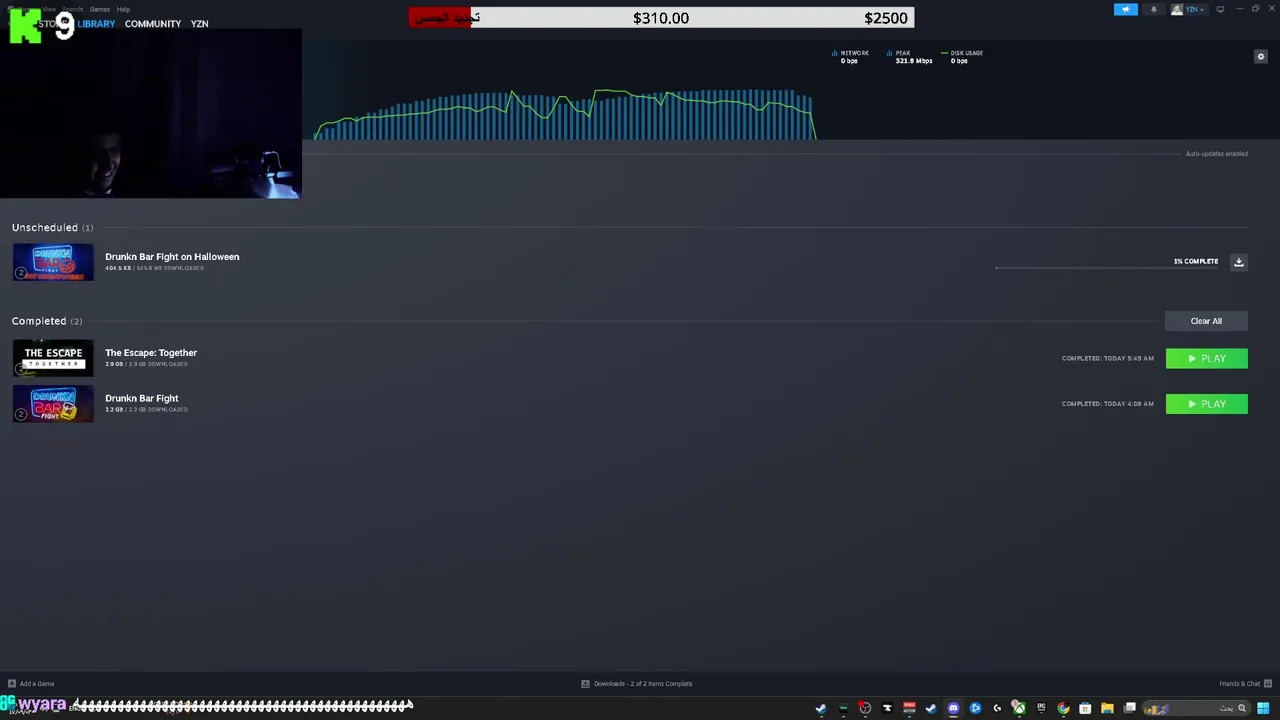The image size is (1280, 720).
Task: Click the Disk Usage legend entry
Action: tap(962, 56)
